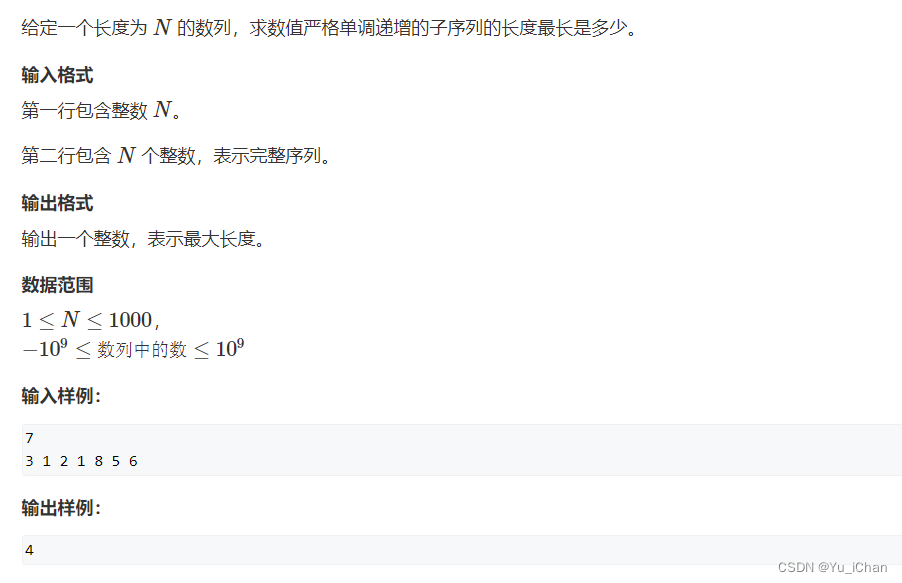
Task: Click the line 输出一个整数，表示最大长度
Action: (143, 238)
